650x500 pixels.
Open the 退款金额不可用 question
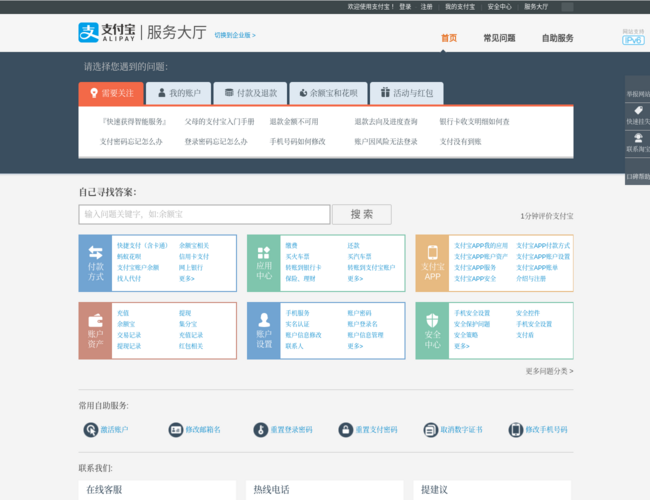click(x=294, y=121)
